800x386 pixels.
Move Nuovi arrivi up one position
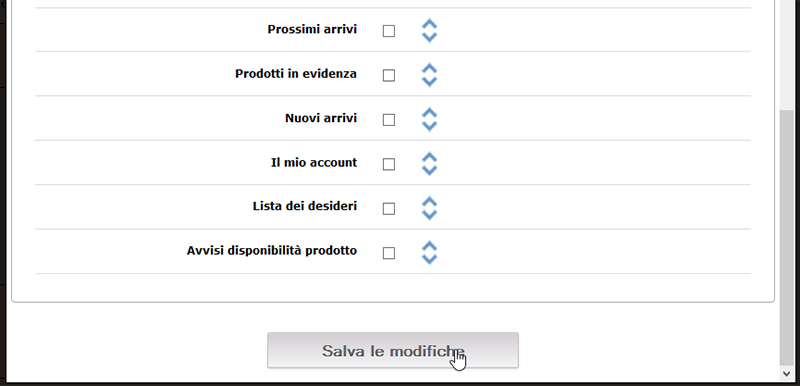click(x=430, y=113)
